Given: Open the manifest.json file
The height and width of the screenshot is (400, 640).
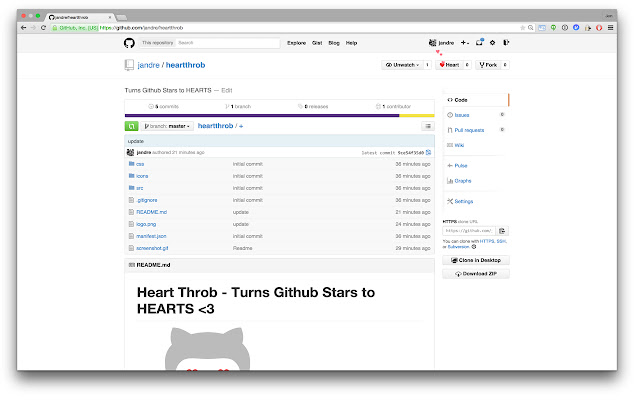Looking at the screenshot, I should click(151, 236).
